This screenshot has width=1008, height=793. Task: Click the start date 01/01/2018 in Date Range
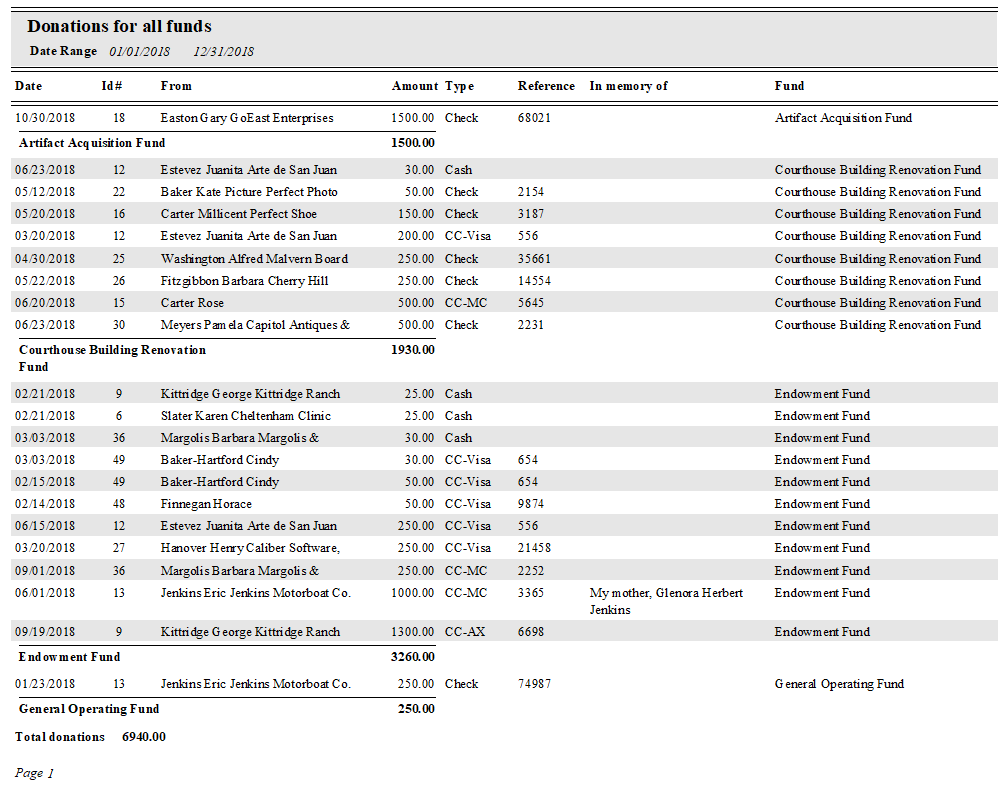[x=140, y=52]
